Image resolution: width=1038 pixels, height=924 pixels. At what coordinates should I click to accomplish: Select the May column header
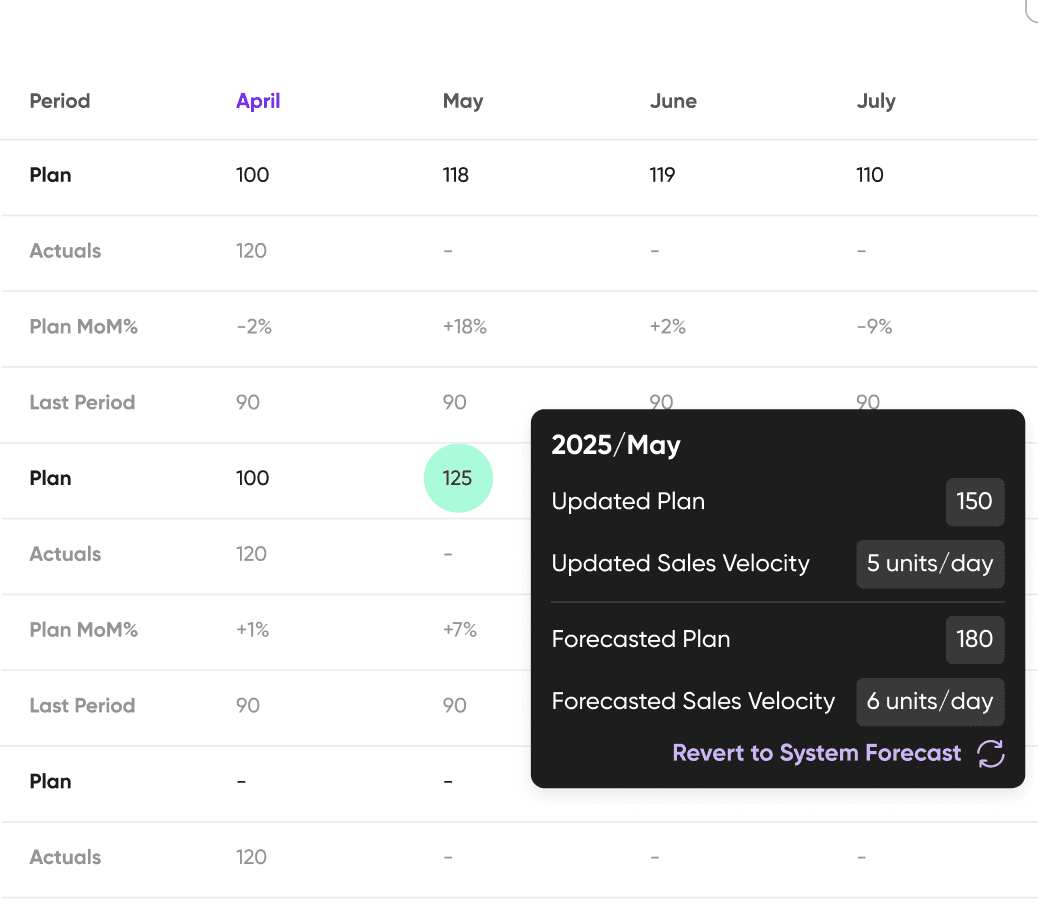(463, 101)
